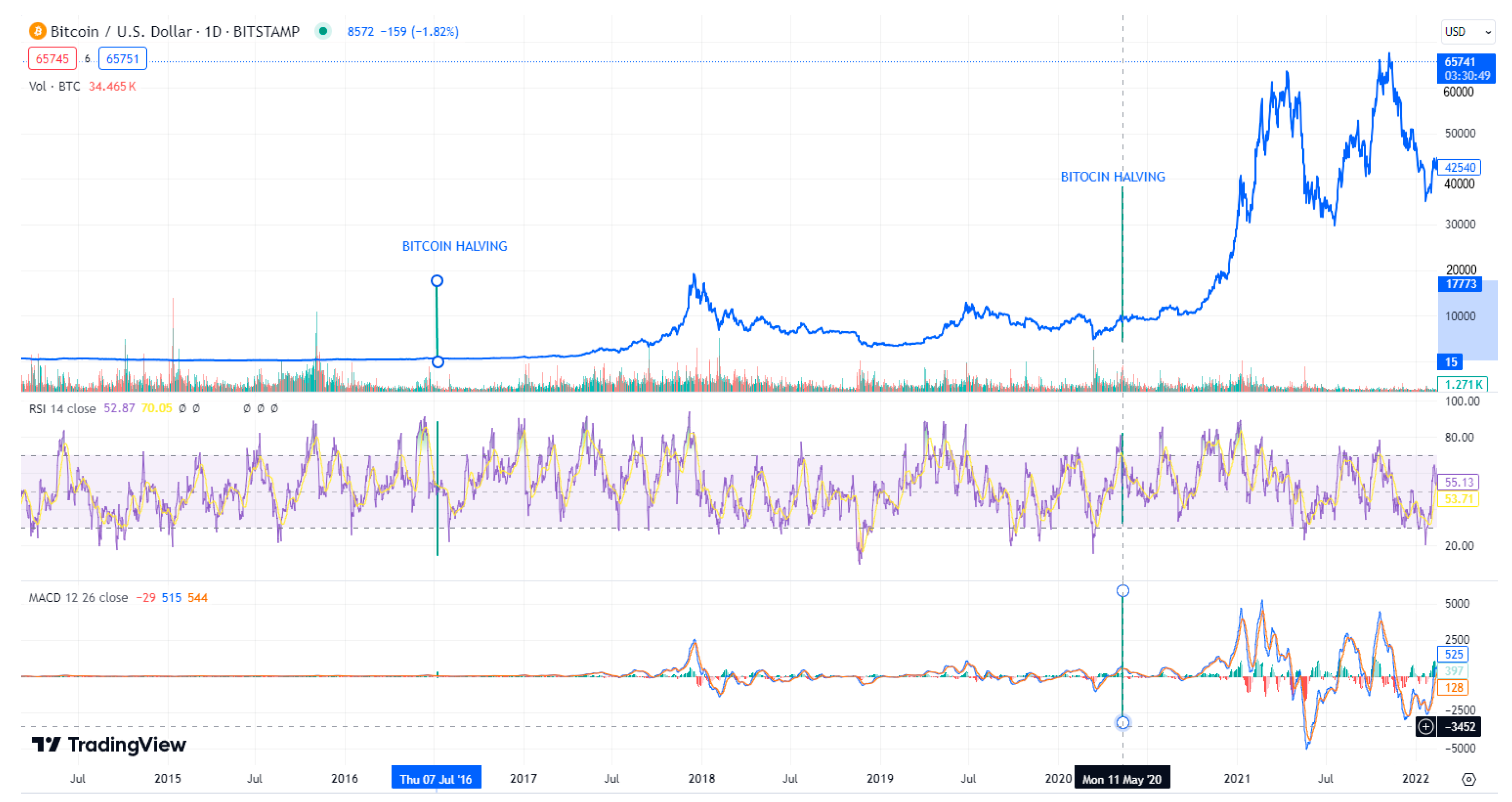Click the blue buy price 65751 button
1512x802 pixels.
(123, 59)
